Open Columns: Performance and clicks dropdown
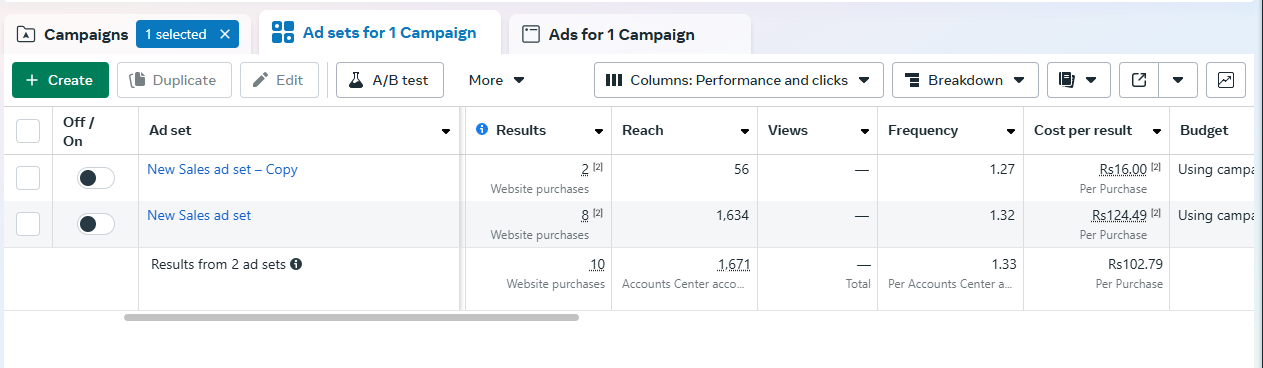 tap(738, 80)
